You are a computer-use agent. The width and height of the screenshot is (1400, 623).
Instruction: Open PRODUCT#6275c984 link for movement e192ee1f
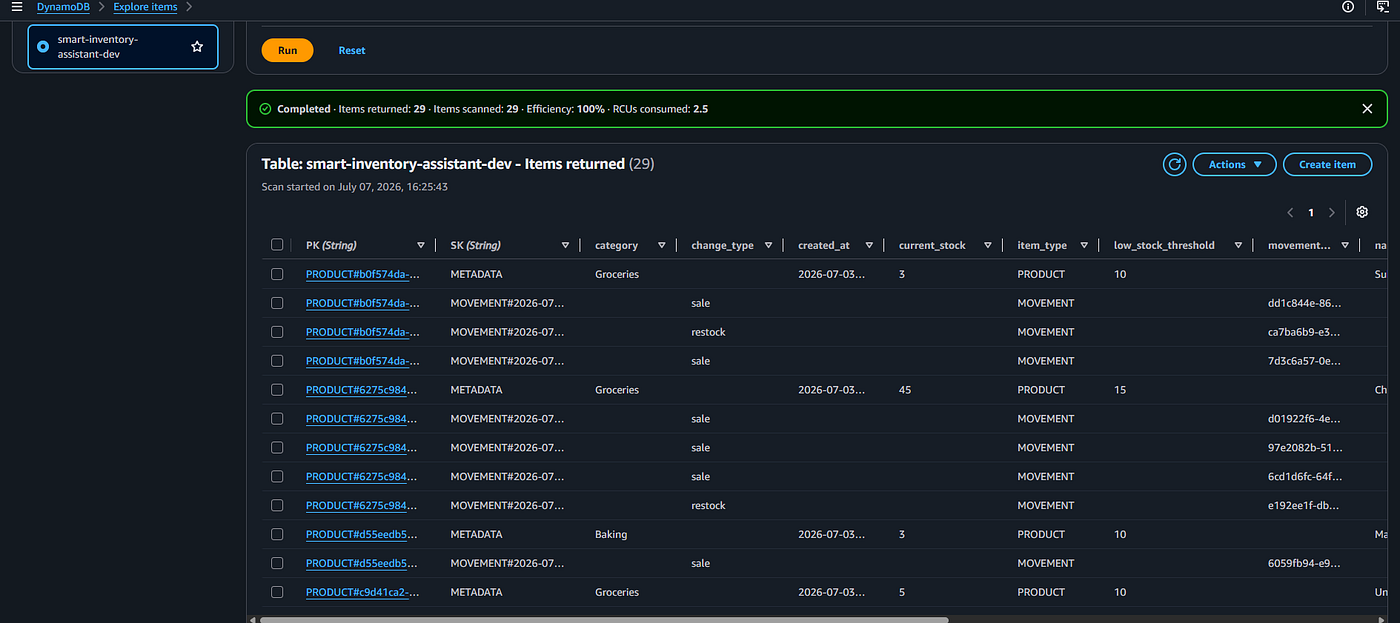(362, 505)
